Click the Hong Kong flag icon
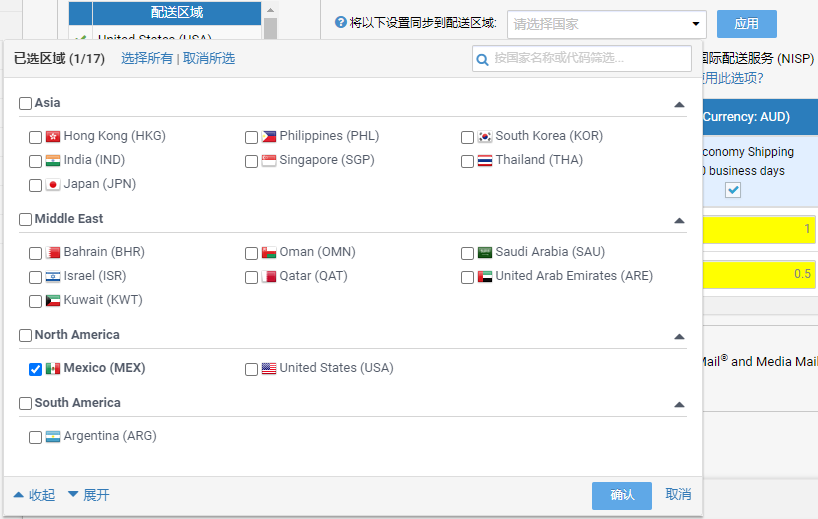This screenshot has width=818, height=519. [x=53, y=137]
